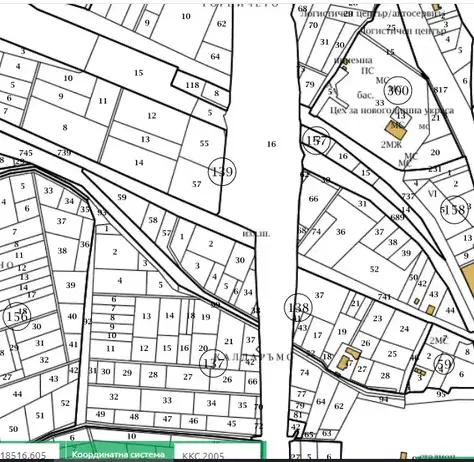Select road parcel 741

point(384,297)
